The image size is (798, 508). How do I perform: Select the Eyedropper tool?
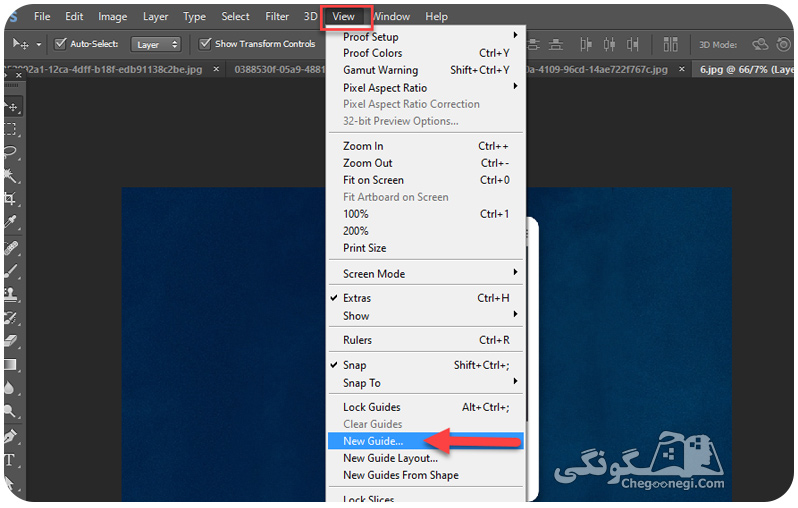10,221
